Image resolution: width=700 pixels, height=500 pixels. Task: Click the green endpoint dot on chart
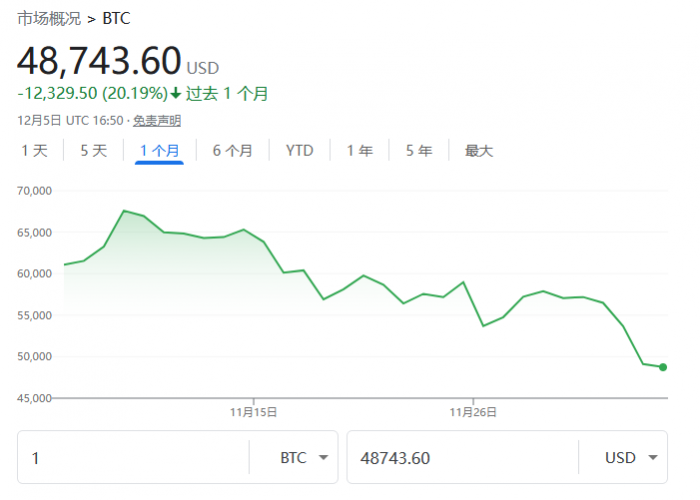(x=663, y=367)
